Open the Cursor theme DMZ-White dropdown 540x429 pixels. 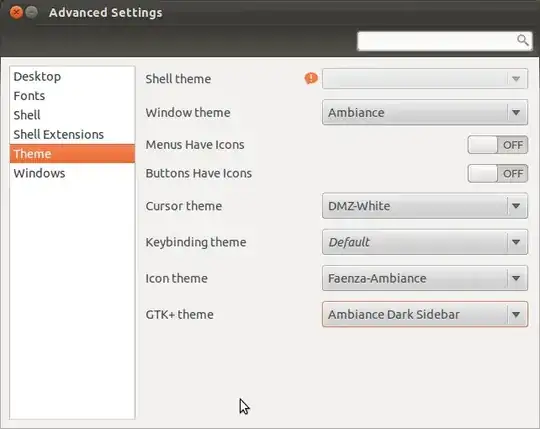pos(425,206)
